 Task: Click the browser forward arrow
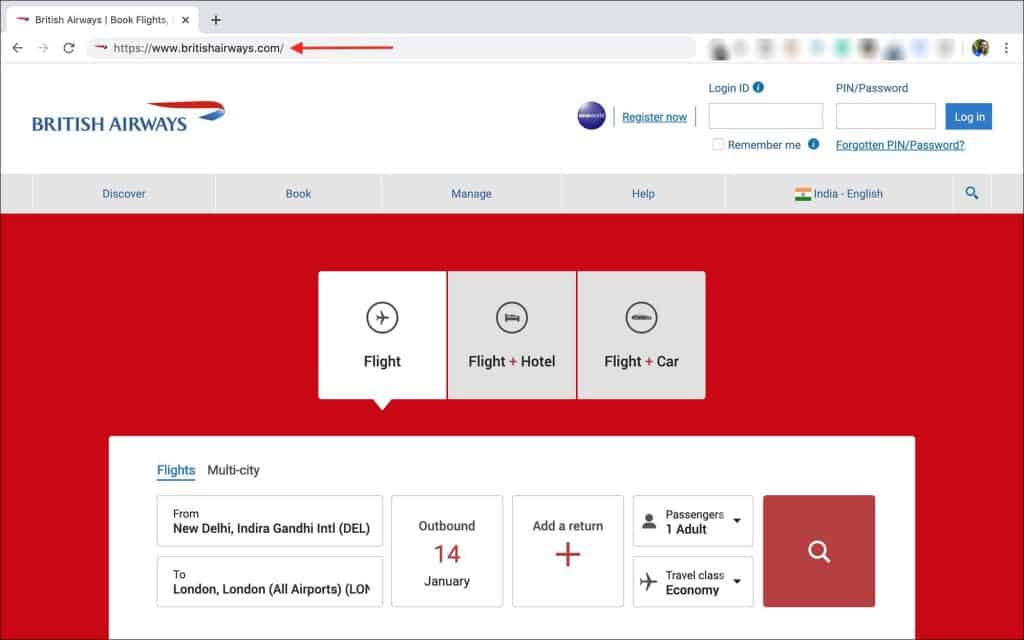tap(43, 48)
